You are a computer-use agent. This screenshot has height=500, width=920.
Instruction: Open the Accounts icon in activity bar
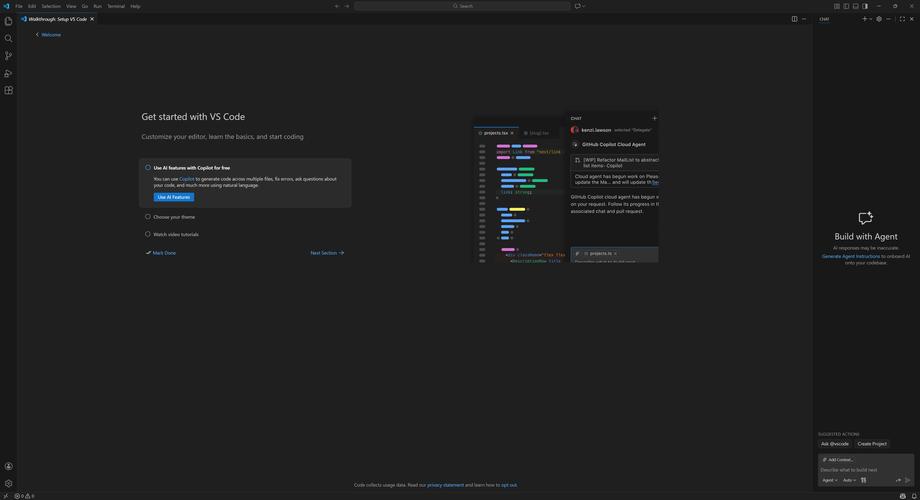click(8, 466)
